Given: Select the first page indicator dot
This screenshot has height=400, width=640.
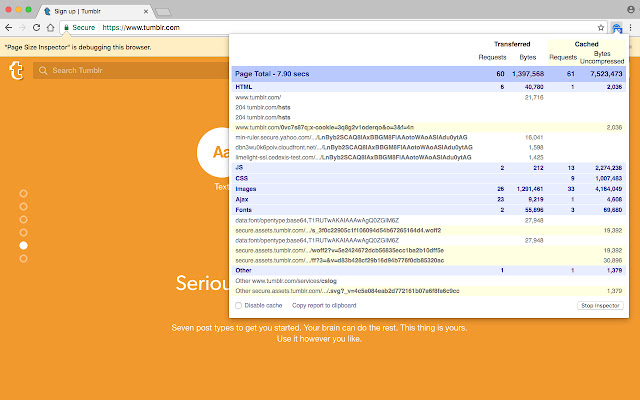Looking at the screenshot, I should 23,193.
